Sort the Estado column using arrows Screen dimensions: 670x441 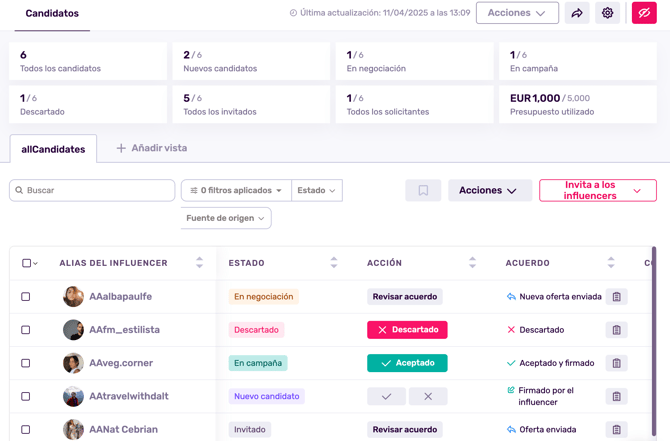(x=334, y=263)
